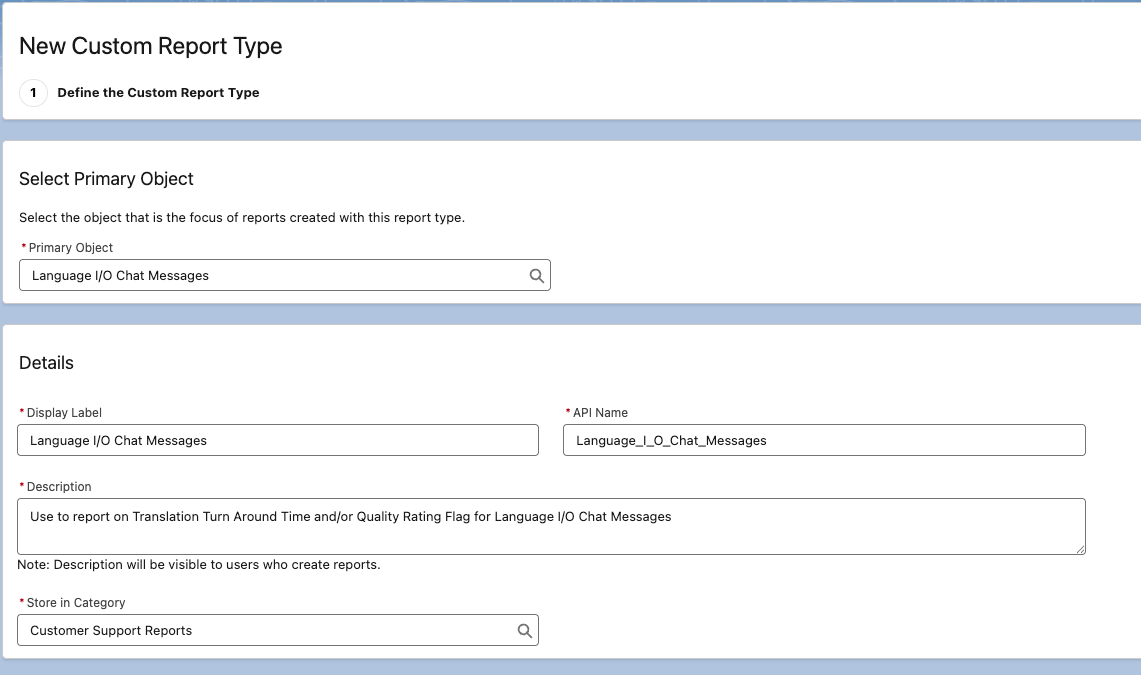Image resolution: width=1141 pixels, height=675 pixels.
Task: Click the 'New Custom Report Type' heading
Action: 151,46
